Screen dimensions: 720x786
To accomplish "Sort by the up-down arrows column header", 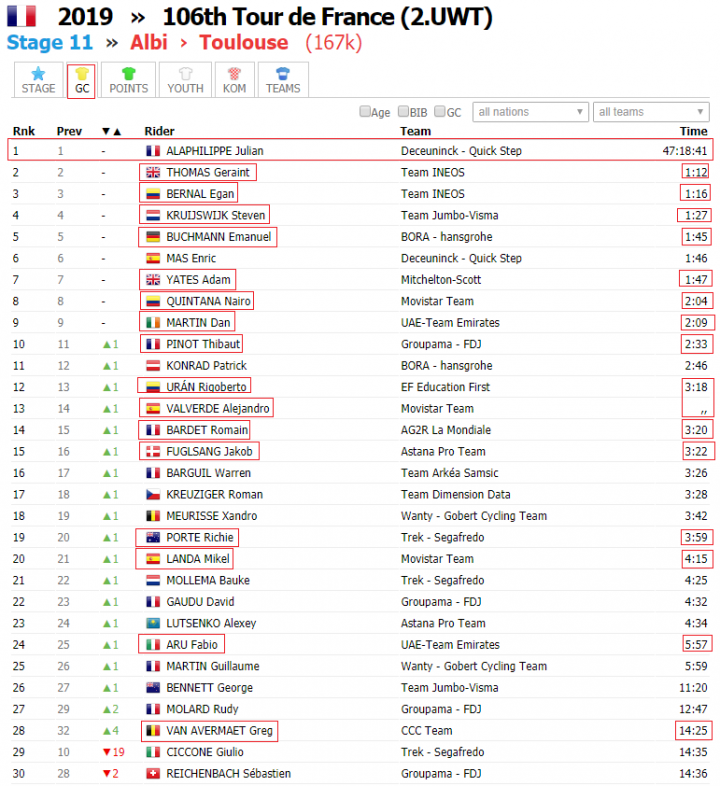I will coord(111,131).
